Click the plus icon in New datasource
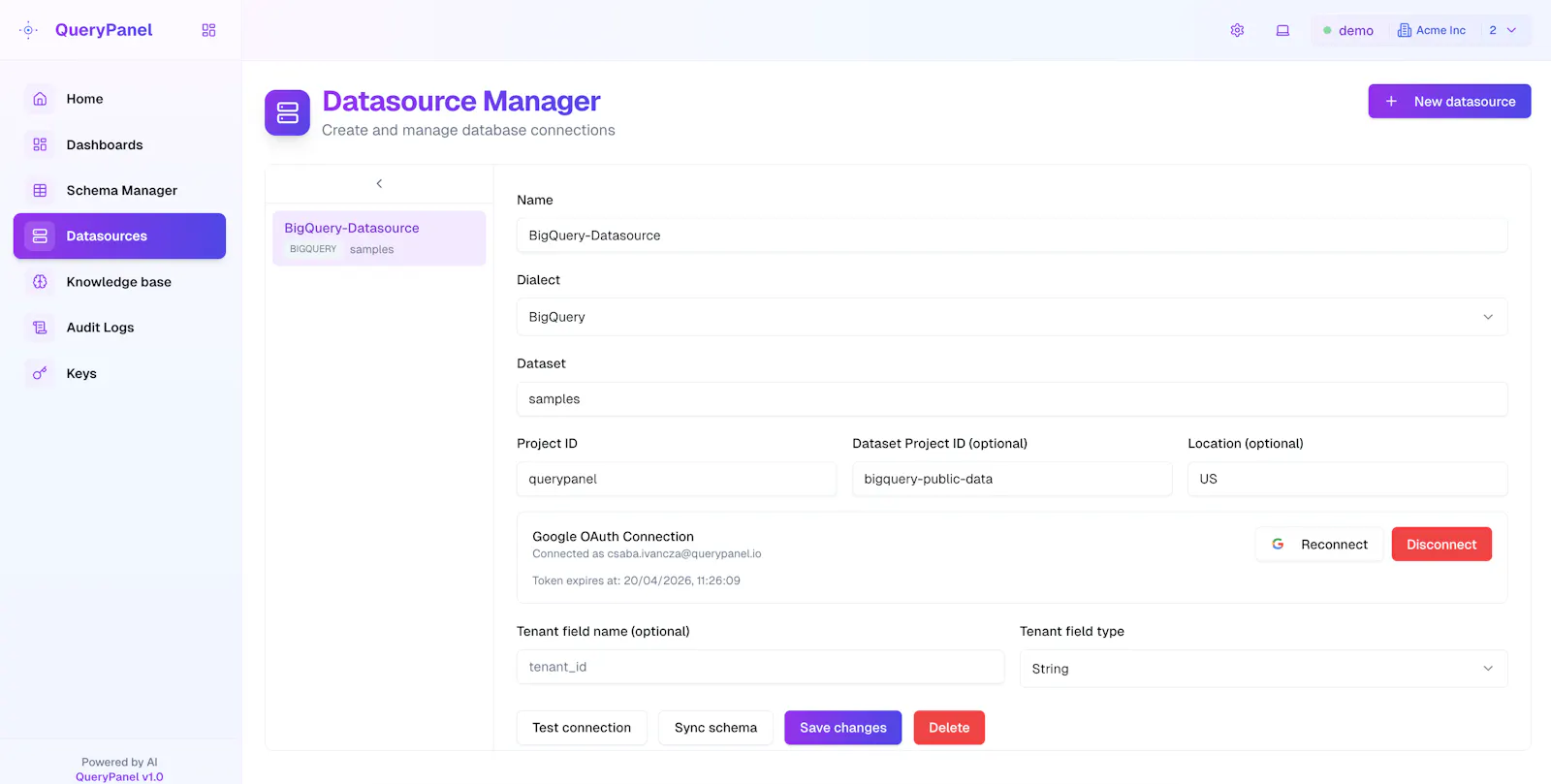The image size is (1551, 784). 1391,101
